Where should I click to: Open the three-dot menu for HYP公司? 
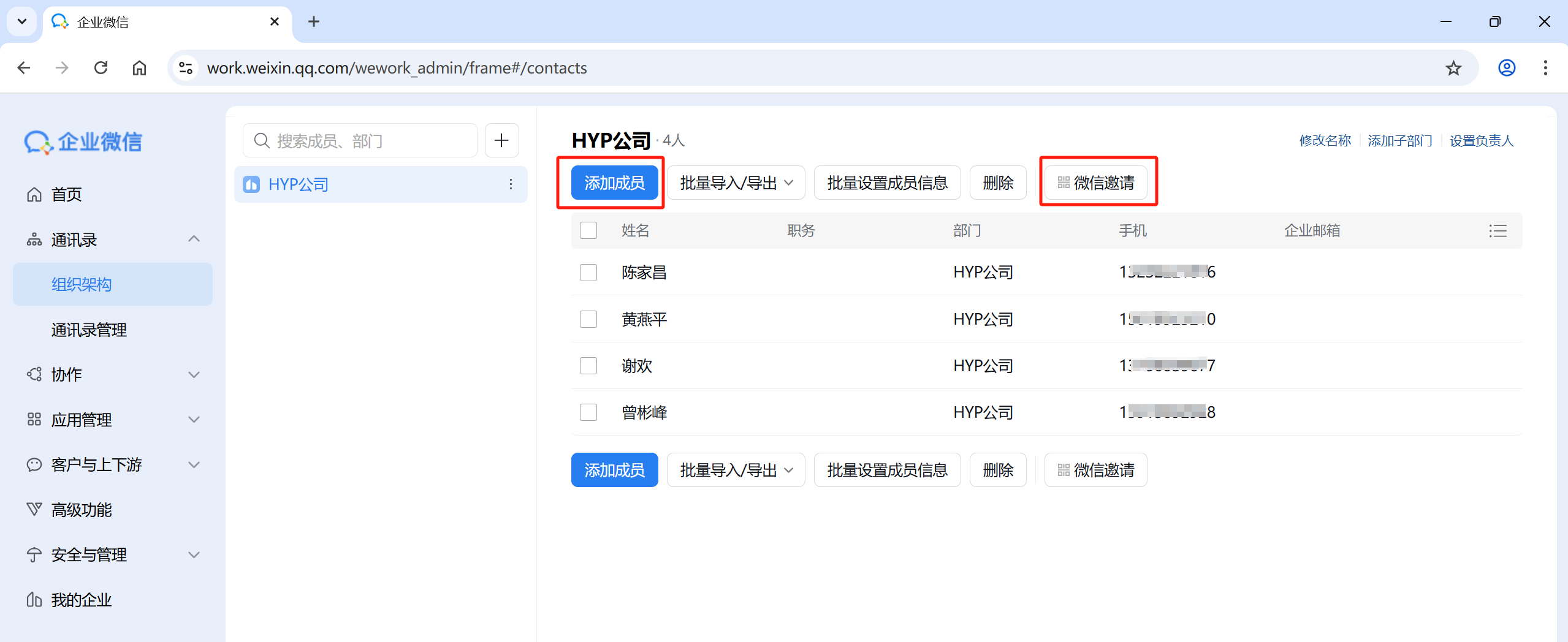coord(511,184)
